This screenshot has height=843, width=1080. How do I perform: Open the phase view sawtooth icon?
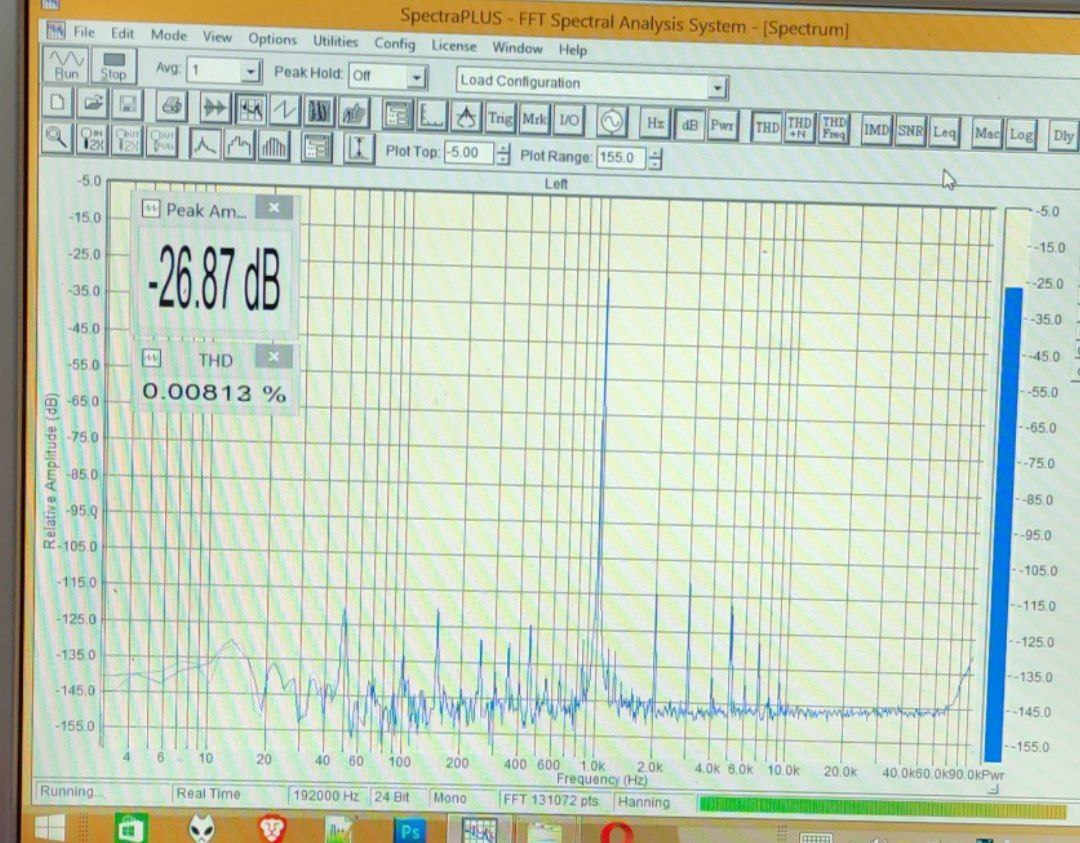[x=284, y=110]
